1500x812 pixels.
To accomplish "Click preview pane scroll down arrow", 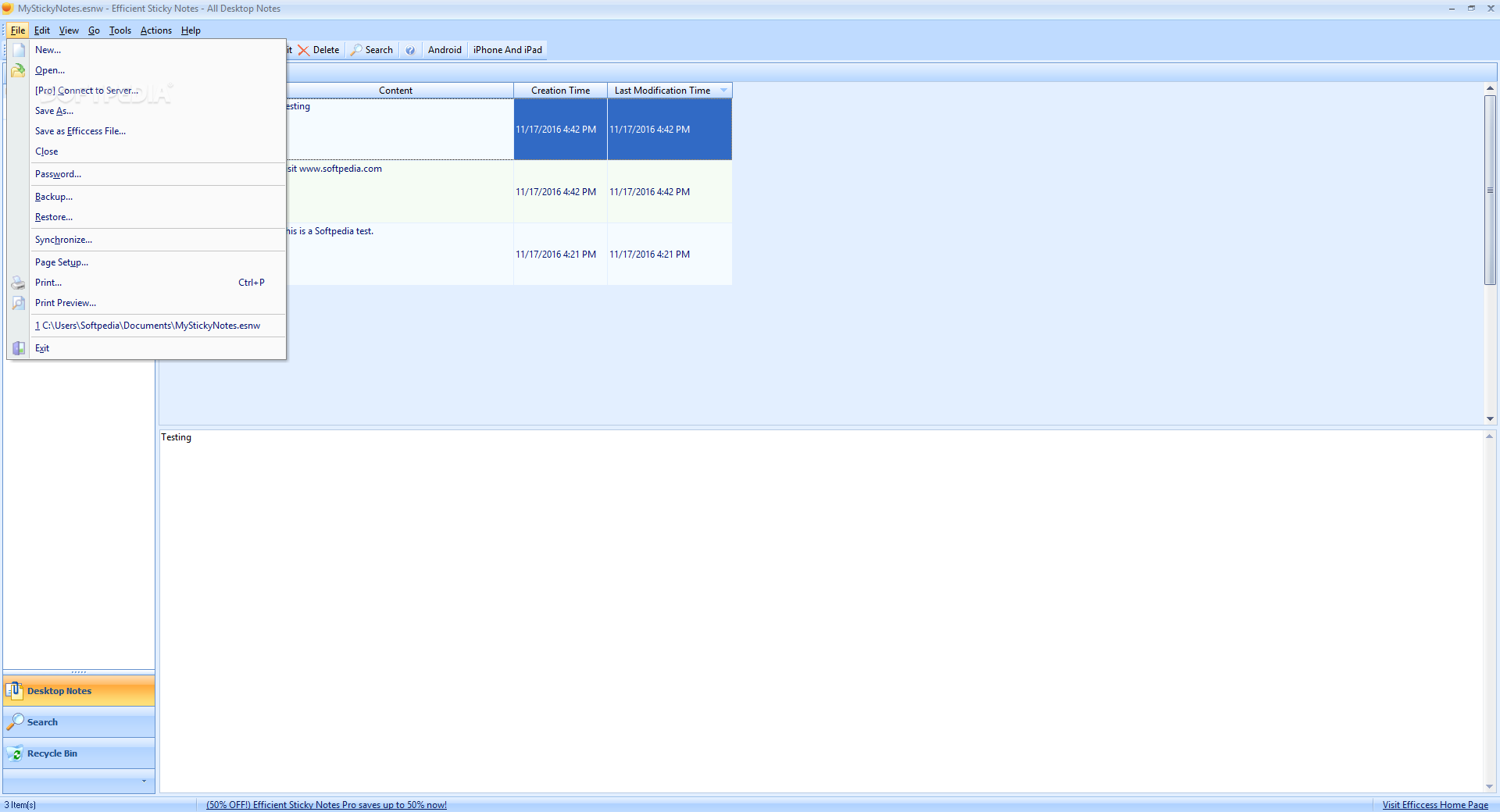I will [x=1490, y=787].
